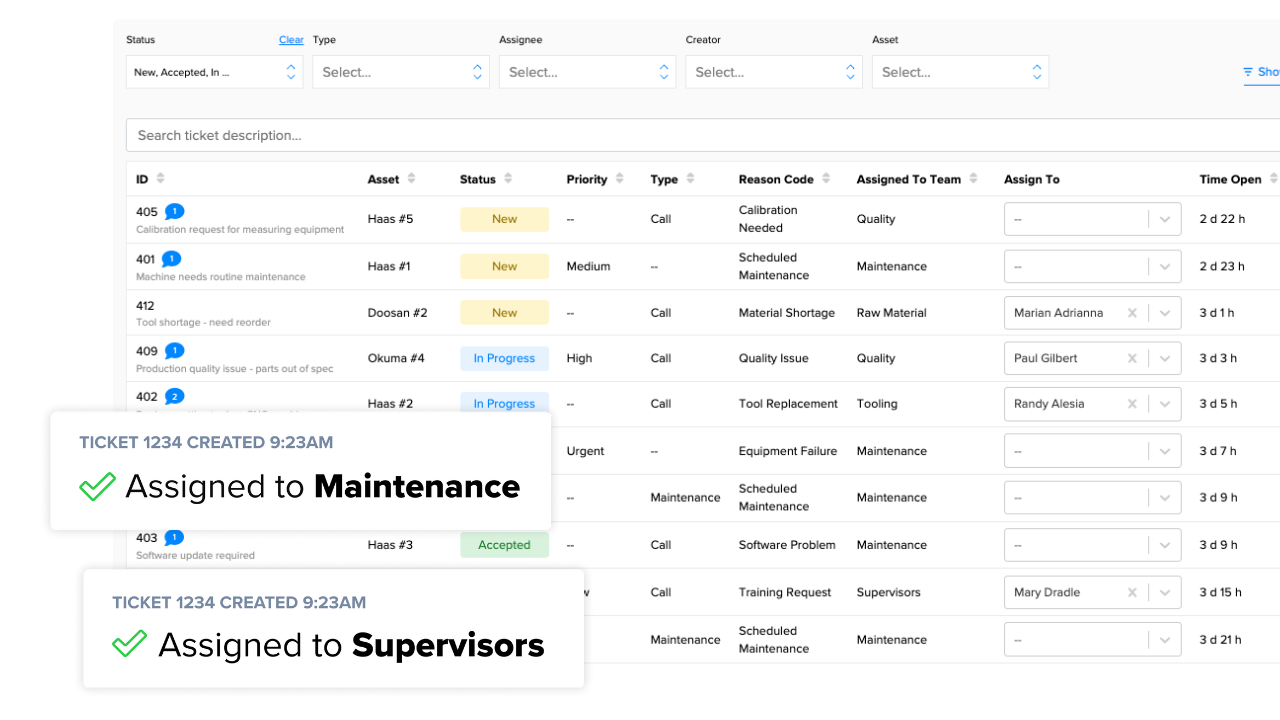Expand Paul Gilbert assignee dropdown arrow
Image resolution: width=1280 pixels, height=720 pixels.
[1165, 358]
